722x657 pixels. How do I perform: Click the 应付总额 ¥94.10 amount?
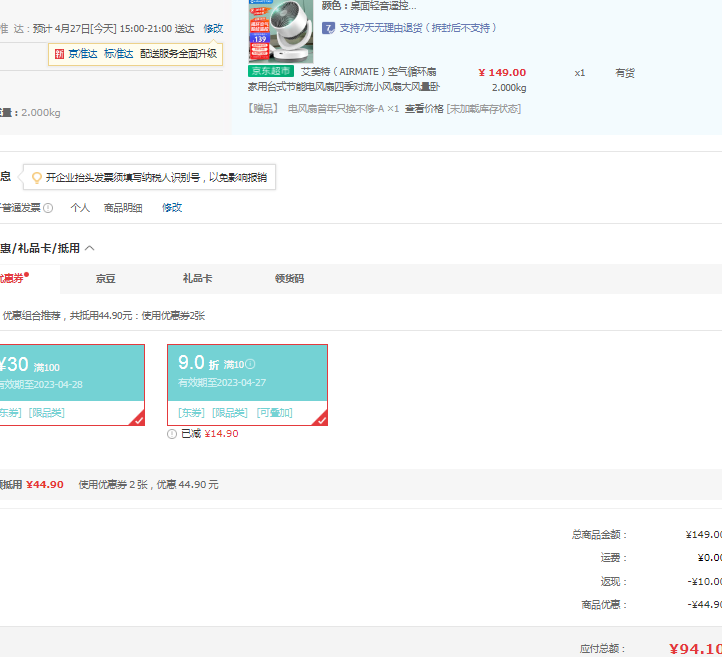(695, 649)
